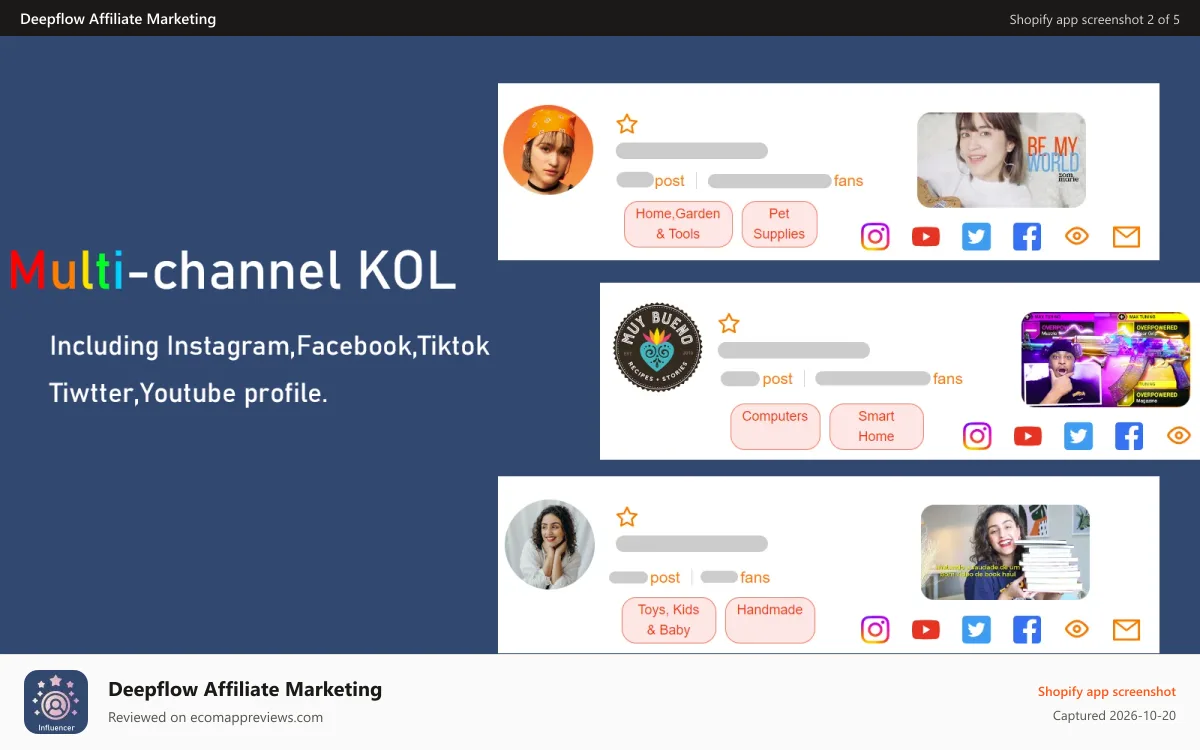Toggle eye view icon on the Handmade card
Image resolution: width=1200 pixels, height=750 pixels.
click(1077, 629)
